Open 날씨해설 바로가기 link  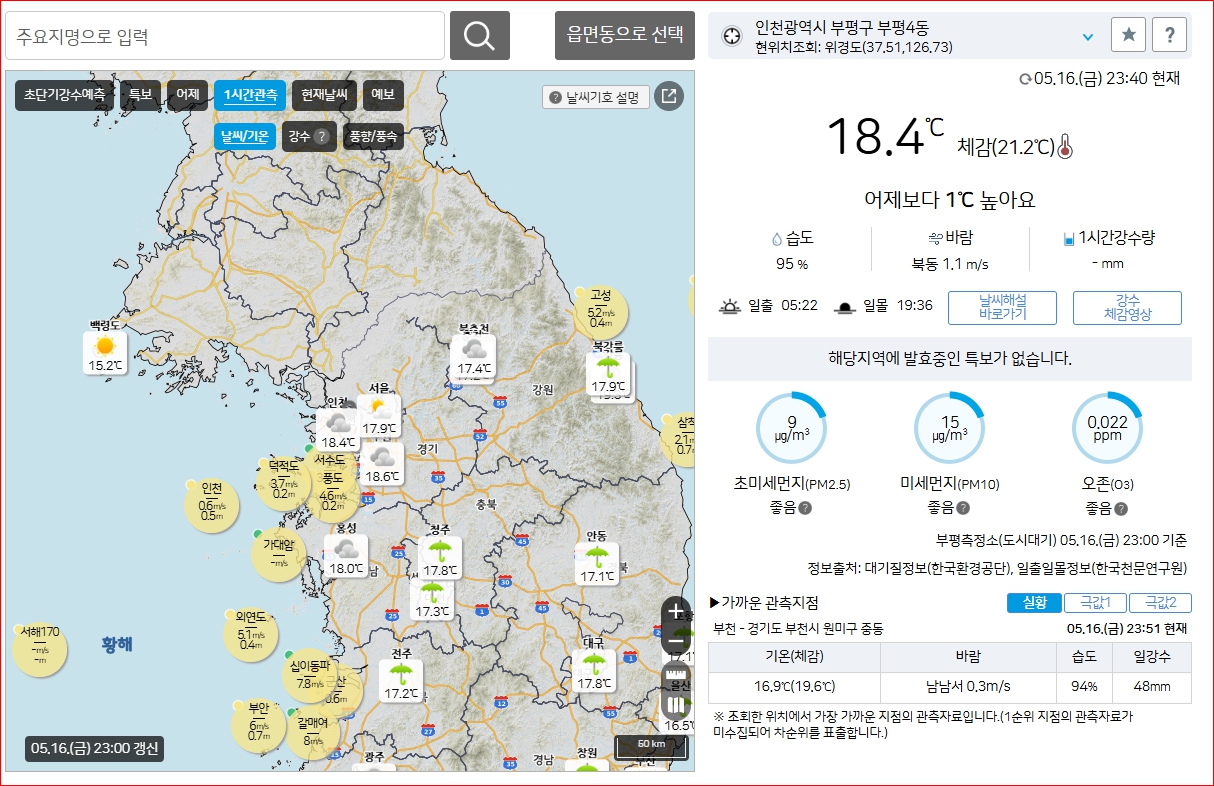(1002, 308)
